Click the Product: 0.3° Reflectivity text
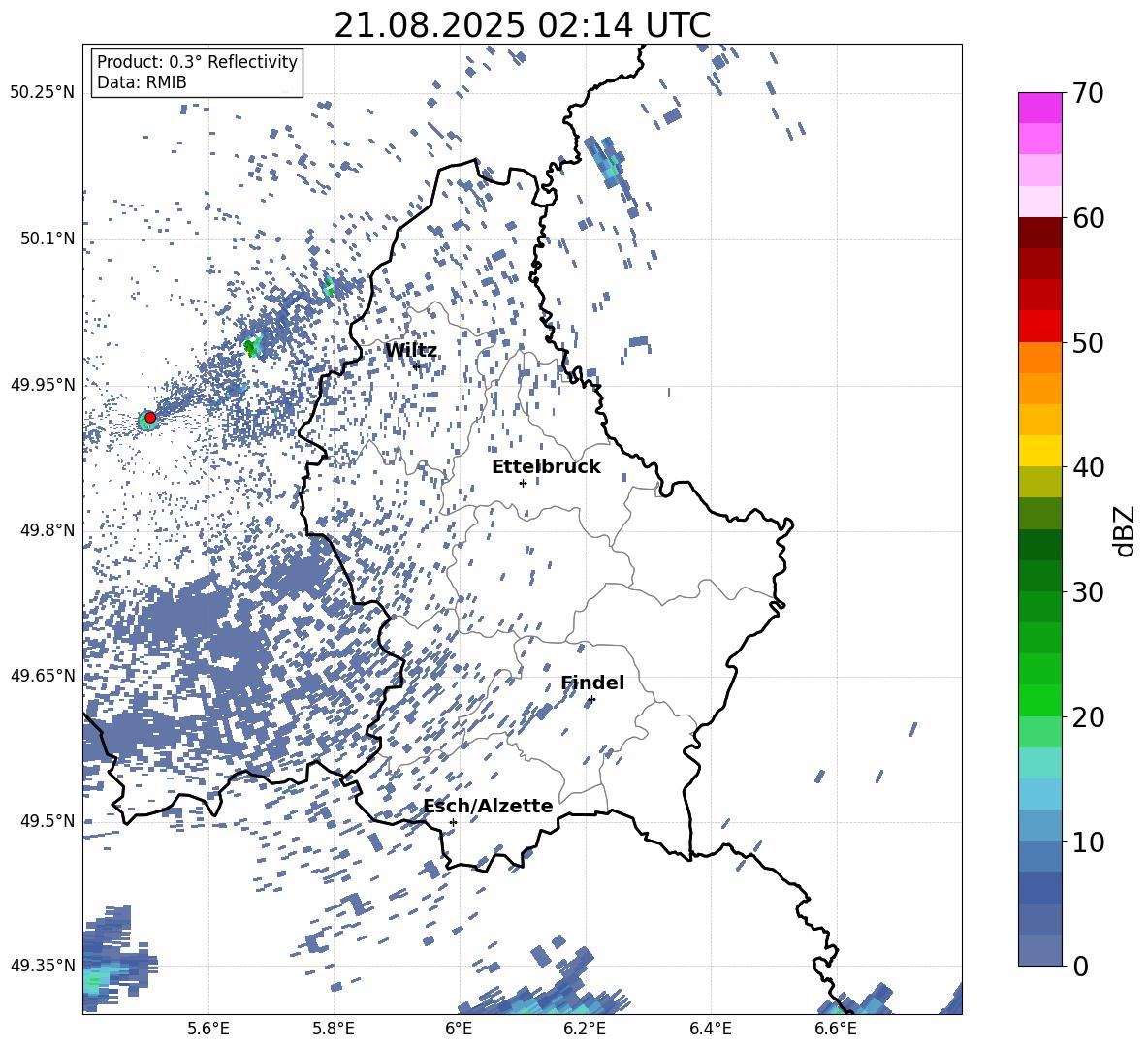Viewport: 1148px width, 1048px height. (197, 62)
